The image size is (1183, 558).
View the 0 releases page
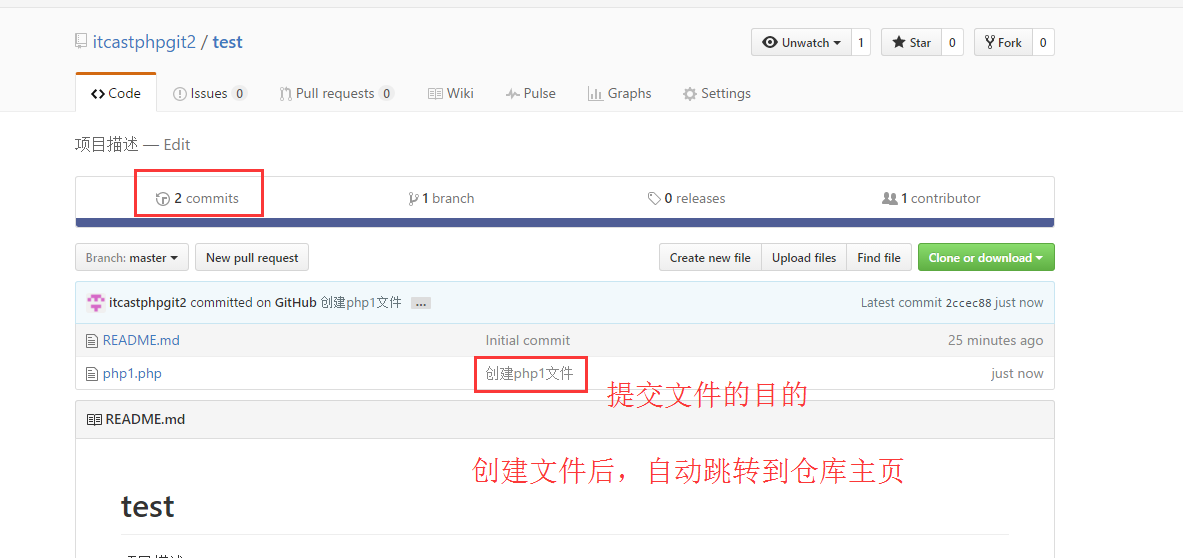click(x=687, y=198)
